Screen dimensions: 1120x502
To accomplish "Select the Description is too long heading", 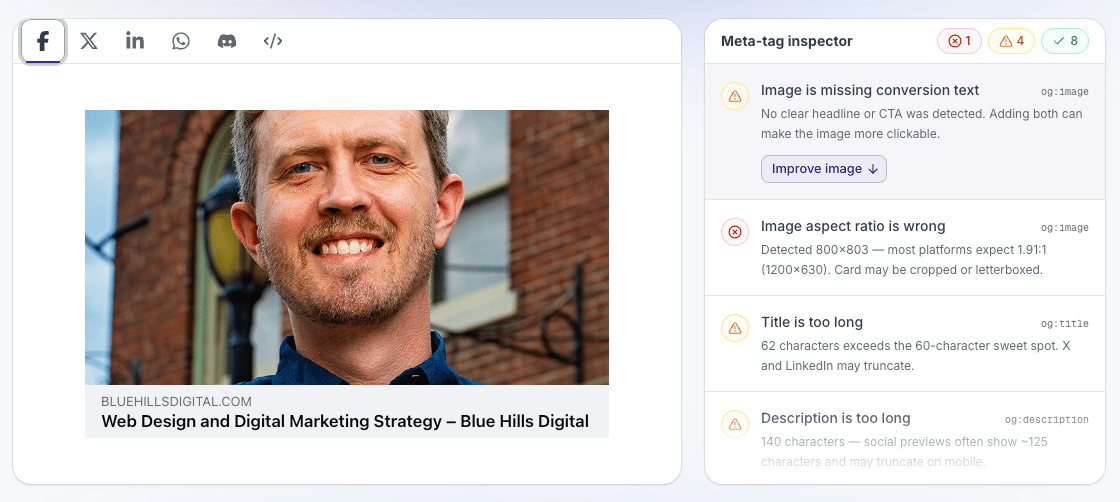I will [836, 418].
